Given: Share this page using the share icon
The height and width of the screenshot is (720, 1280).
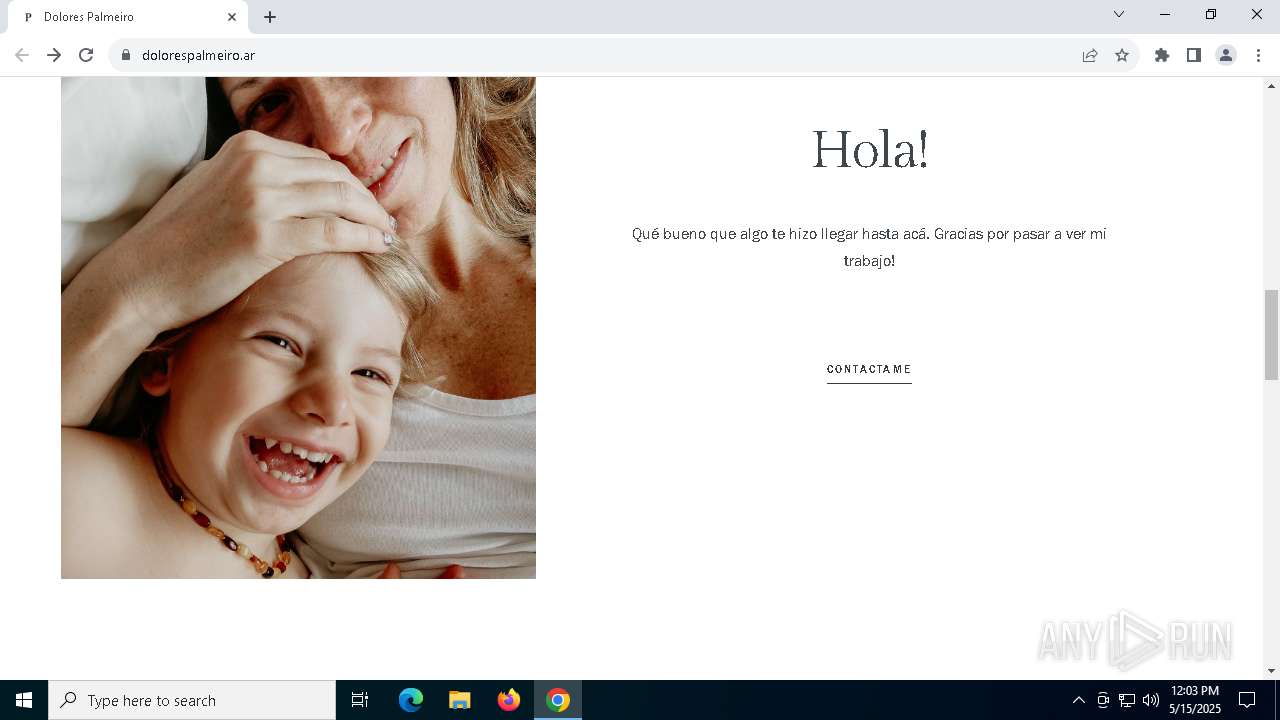Looking at the screenshot, I should [1090, 55].
